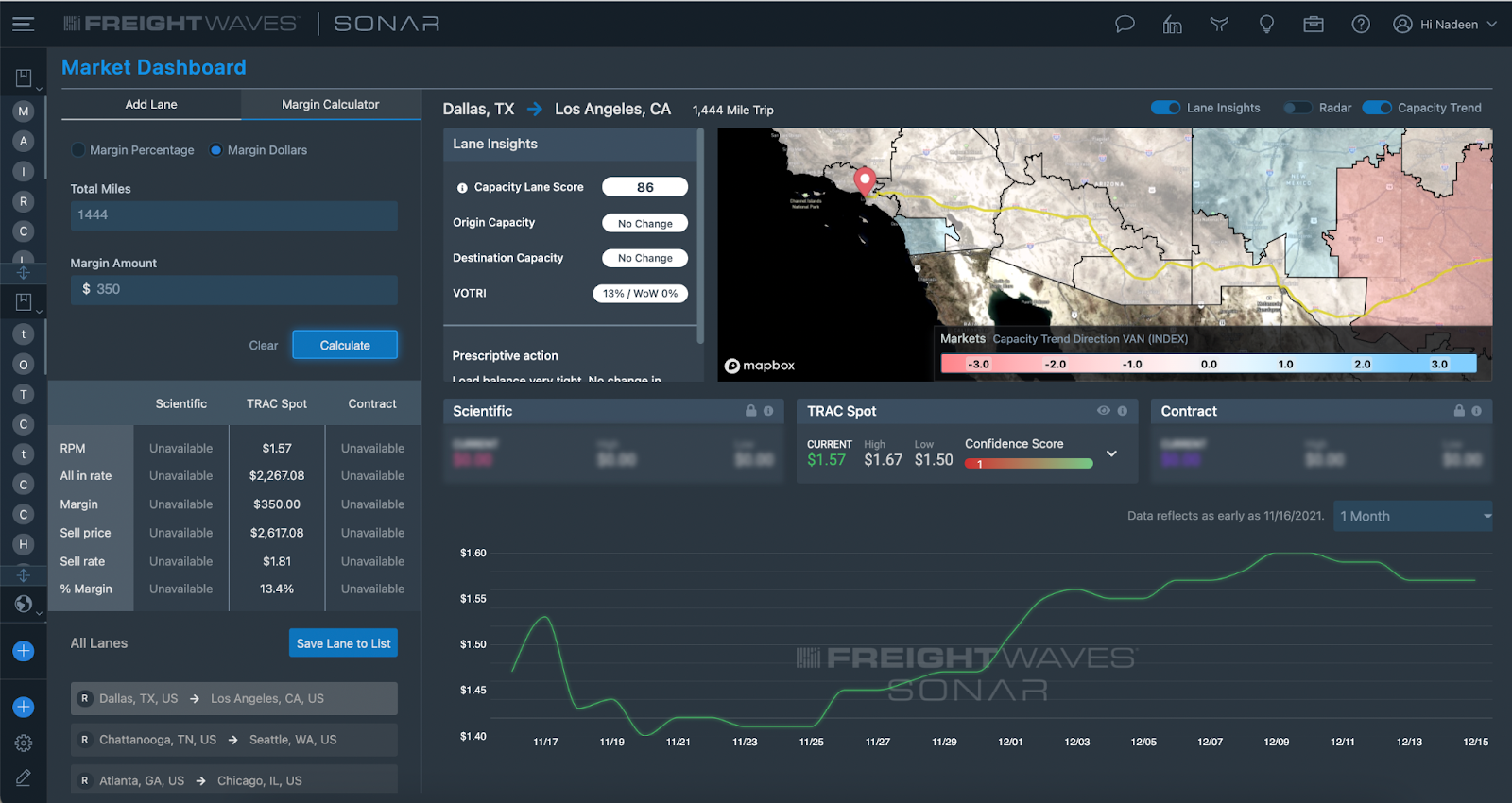Enable the Radar toggle

[1297, 108]
